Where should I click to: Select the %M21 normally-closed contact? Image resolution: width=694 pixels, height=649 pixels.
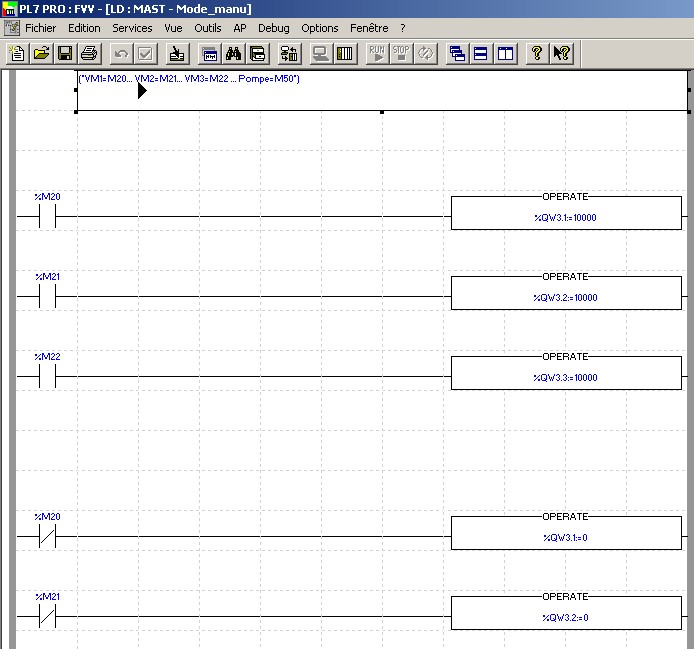pyautogui.click(x=47, y=616)
